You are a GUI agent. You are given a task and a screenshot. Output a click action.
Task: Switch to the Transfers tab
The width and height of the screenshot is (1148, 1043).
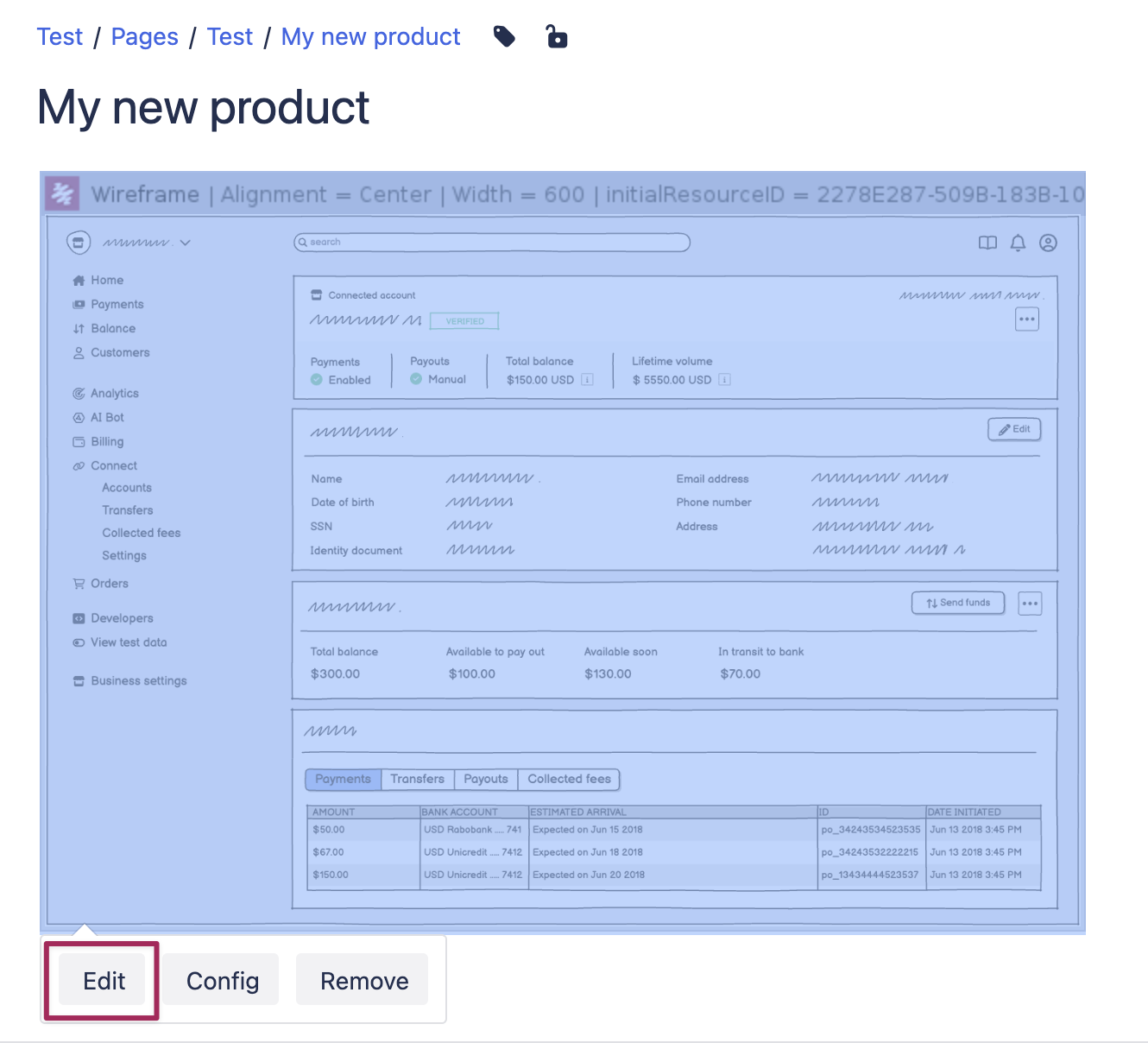point(417,779)
